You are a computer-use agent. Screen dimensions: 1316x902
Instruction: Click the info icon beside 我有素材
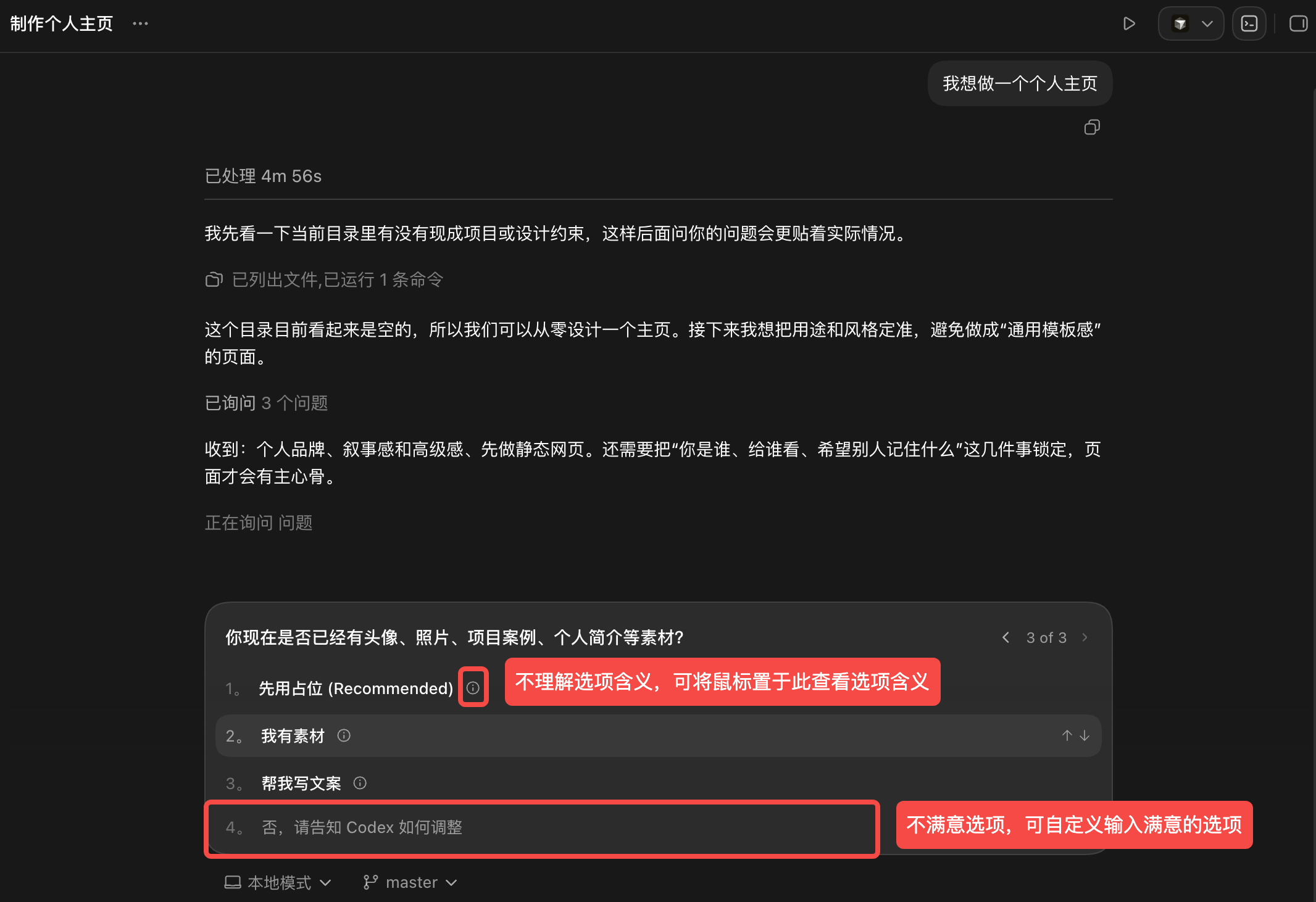pyautogui.click(x=344, y=735)
